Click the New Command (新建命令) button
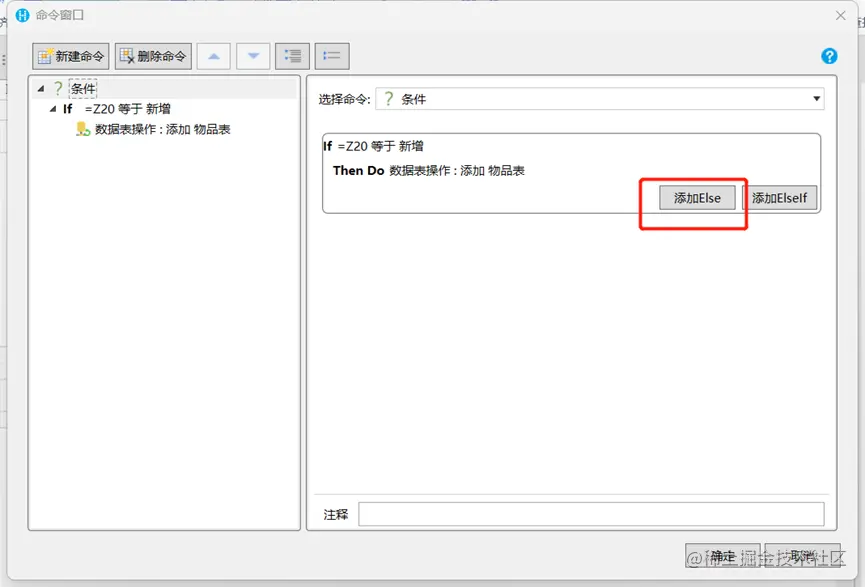The height and width of the screenshot is (587, 865). [71, 56]
